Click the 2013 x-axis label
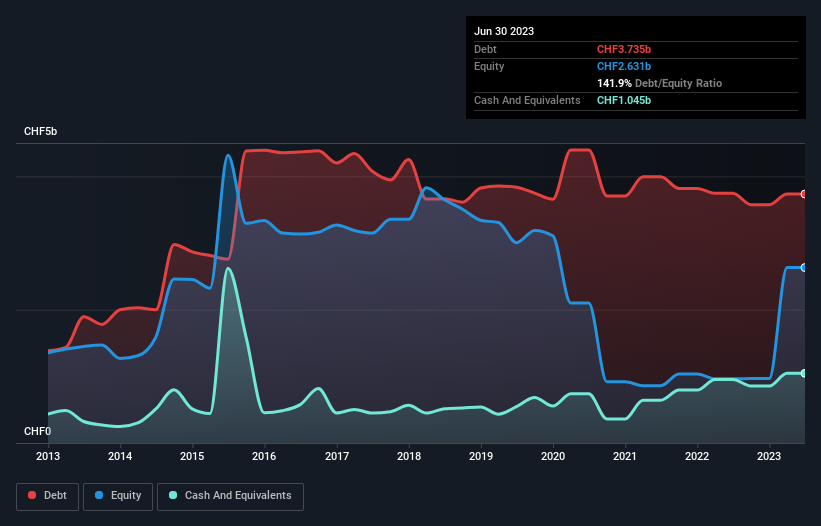This screenshot has width=821, height=526. coord(48,456)
